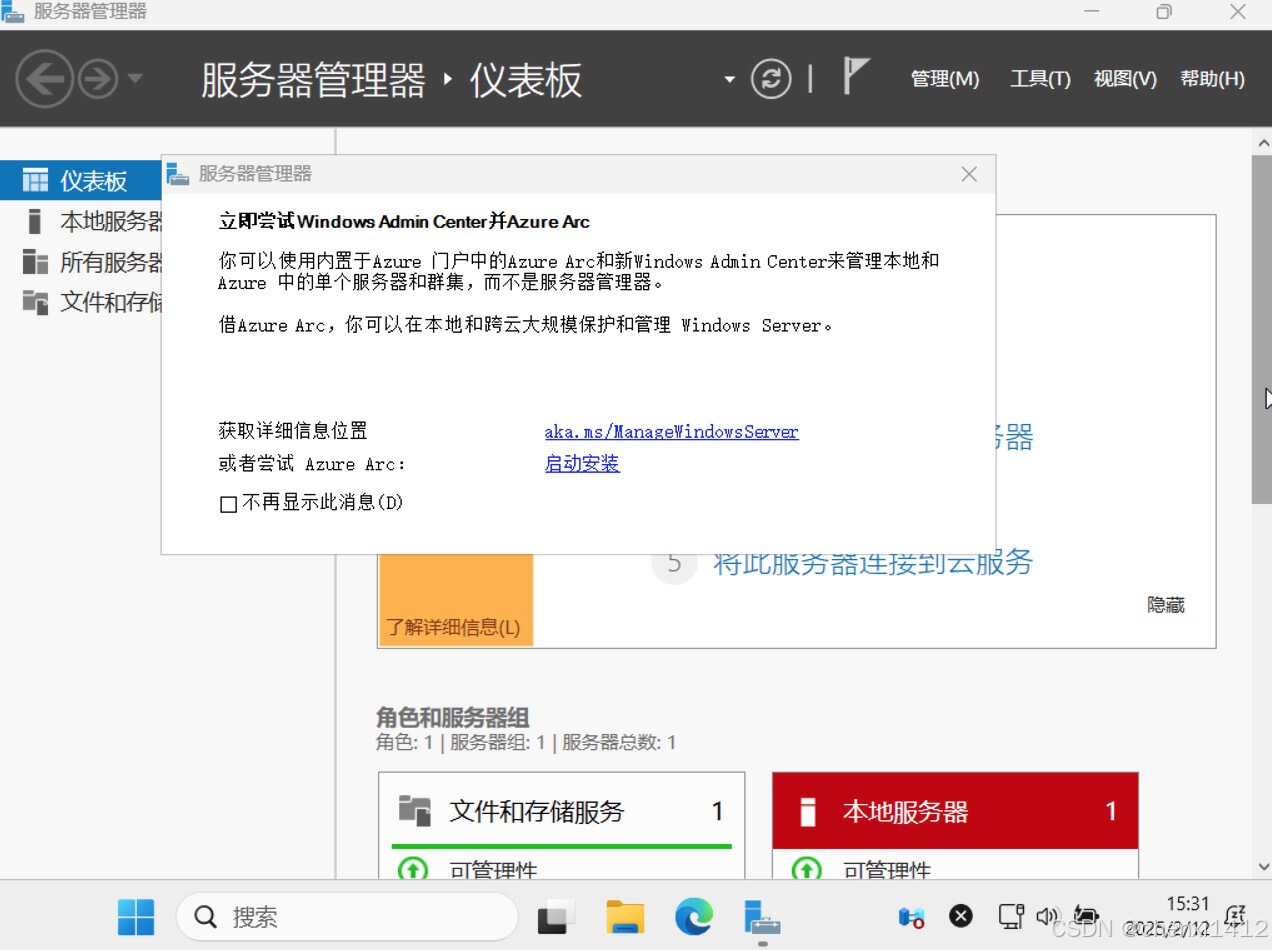Image resolution: width=1272 pixels, height=950 pixels.
Task: Click the dashboard vertical scrollbar thumb
Action: [1261, 329]
